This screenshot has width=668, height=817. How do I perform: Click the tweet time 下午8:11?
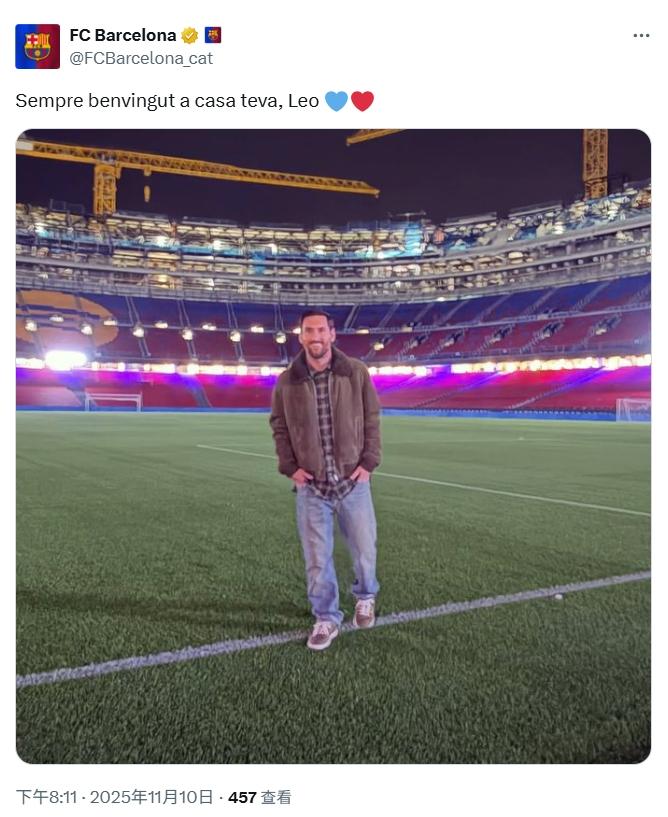[x=47, y=797]
